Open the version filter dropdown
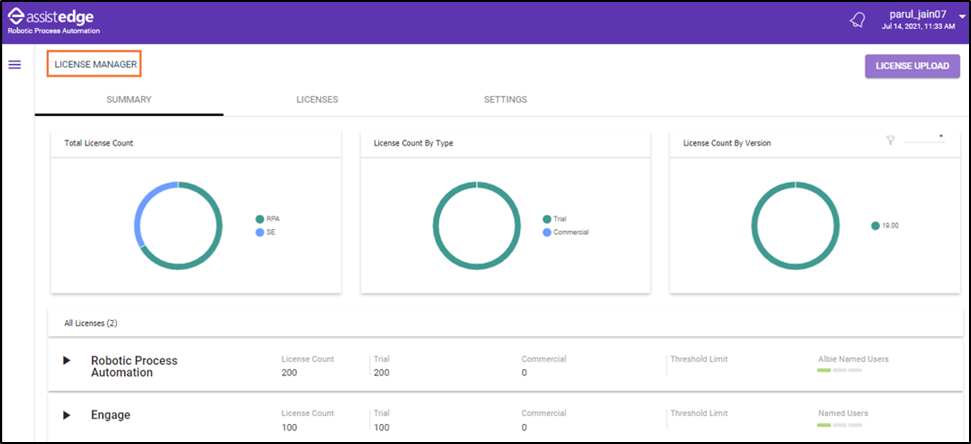 pyautogui.click(x=926, y=137)
